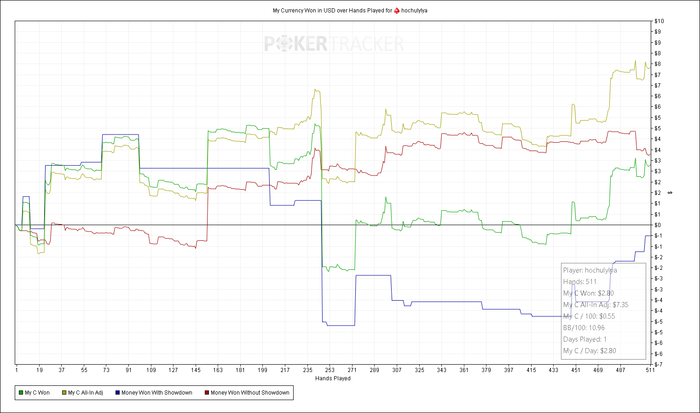The width and height of the screenshot is (700, 413).
Task: Click My C / 100: $0.55 line
Action: [589, 316]
